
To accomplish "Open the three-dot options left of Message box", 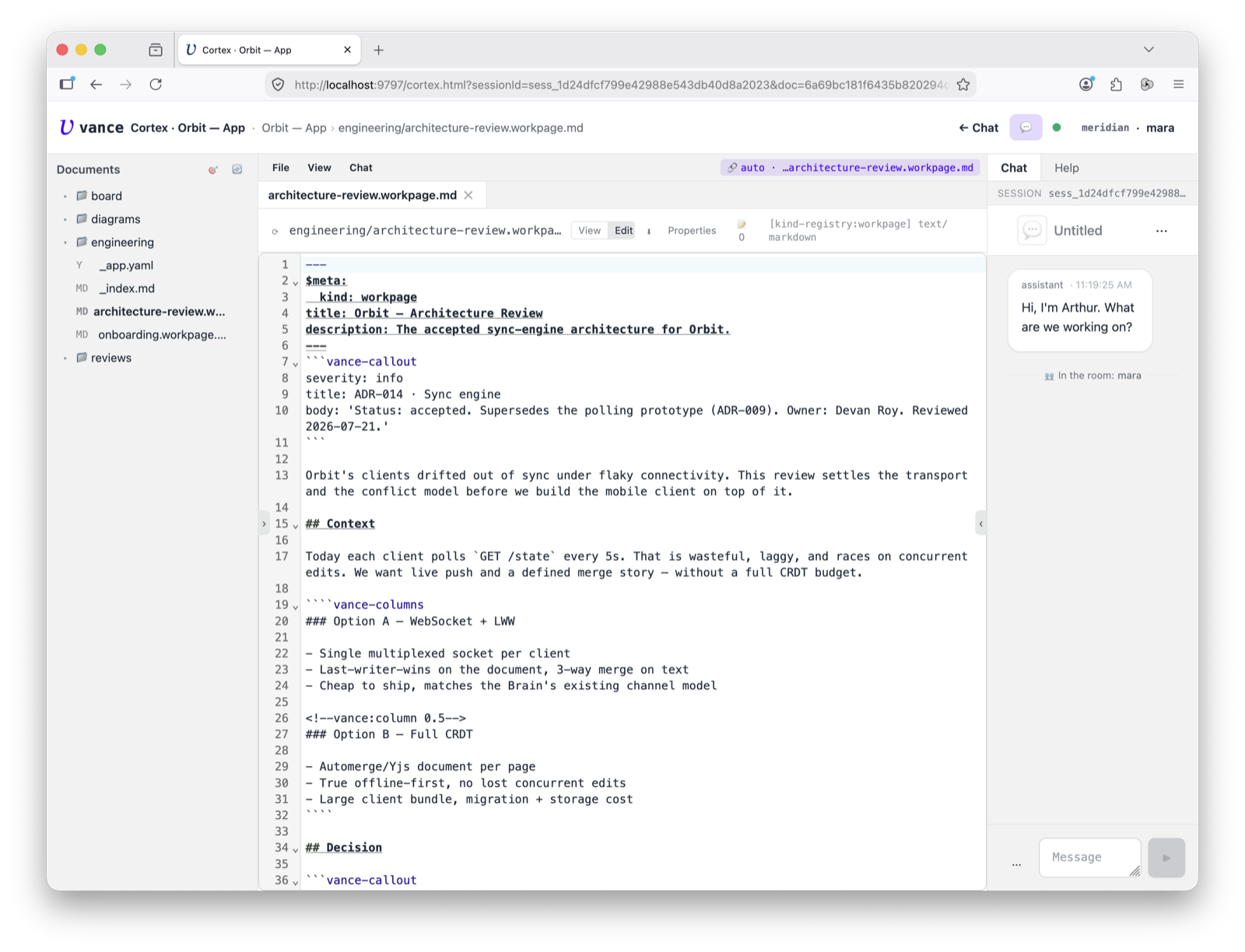I will pyautogui.click(x=1016, y=863).
